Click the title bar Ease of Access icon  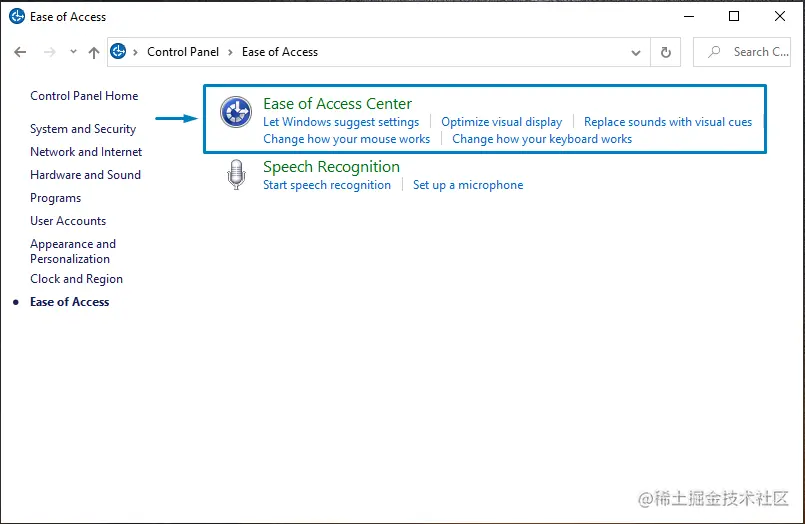[x=17, y=16]
